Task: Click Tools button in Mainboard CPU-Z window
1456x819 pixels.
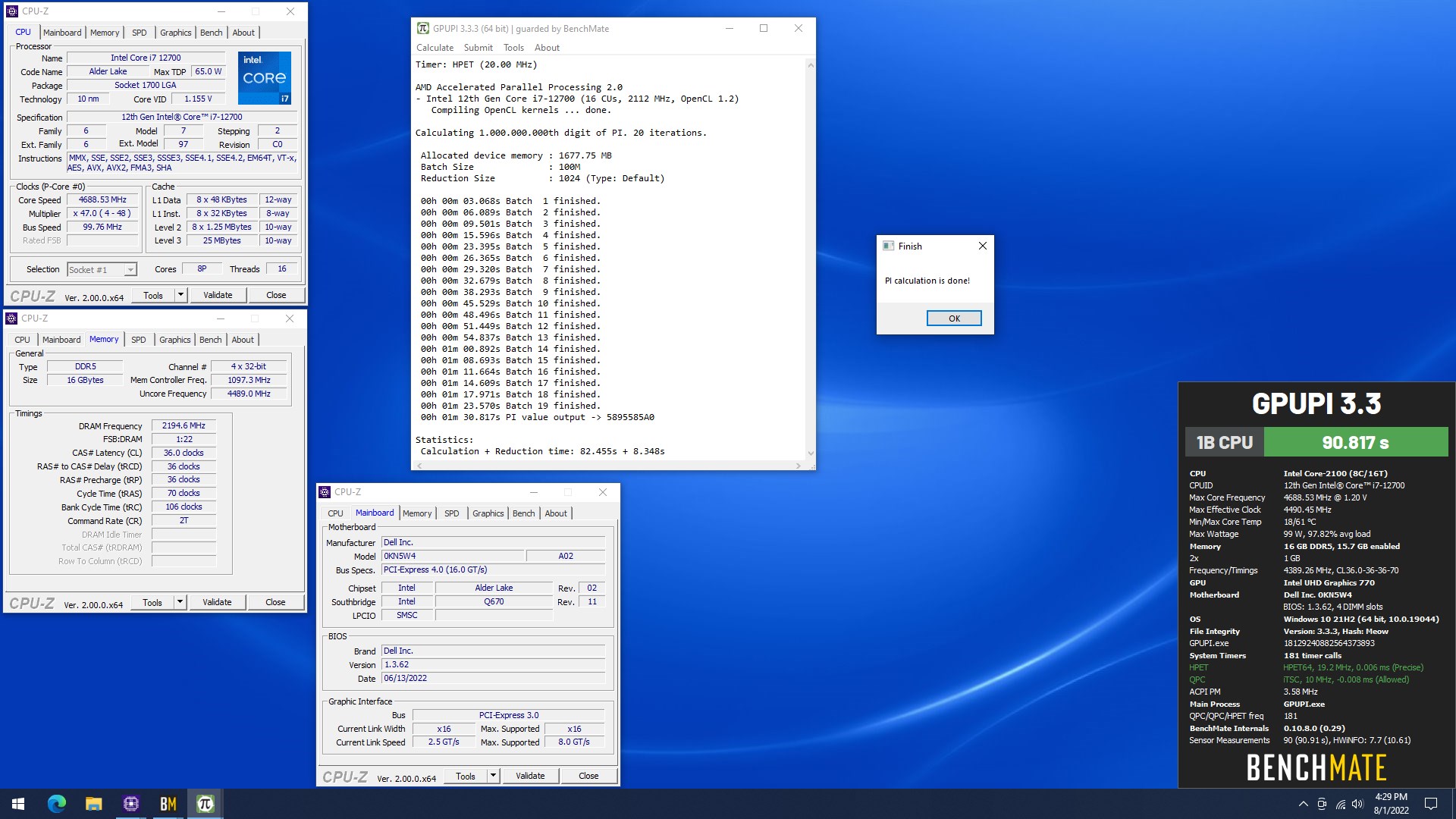Action: (466, 776)
